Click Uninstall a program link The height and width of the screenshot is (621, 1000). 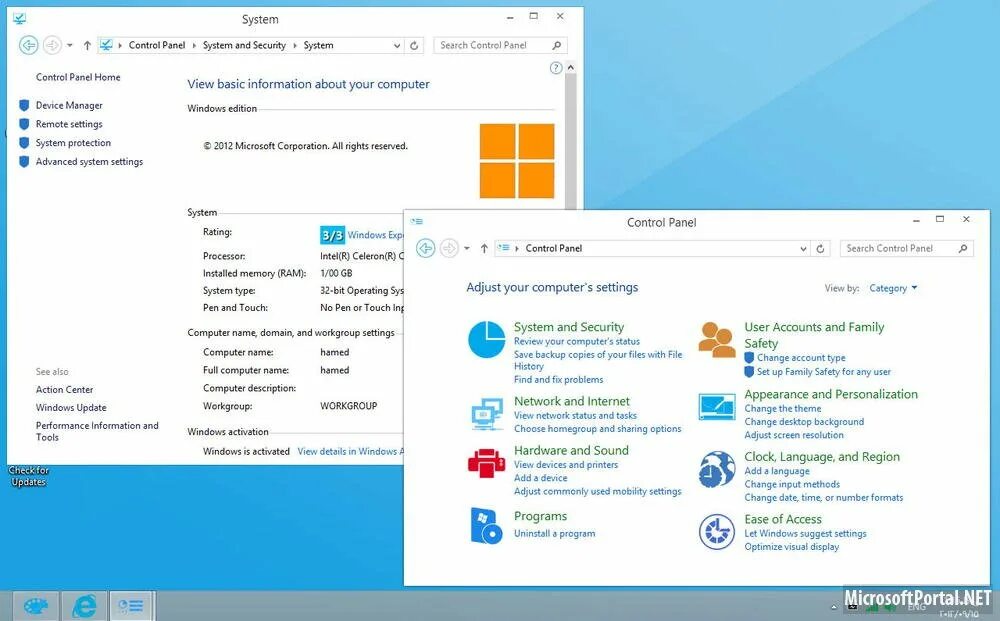point(555,534)
